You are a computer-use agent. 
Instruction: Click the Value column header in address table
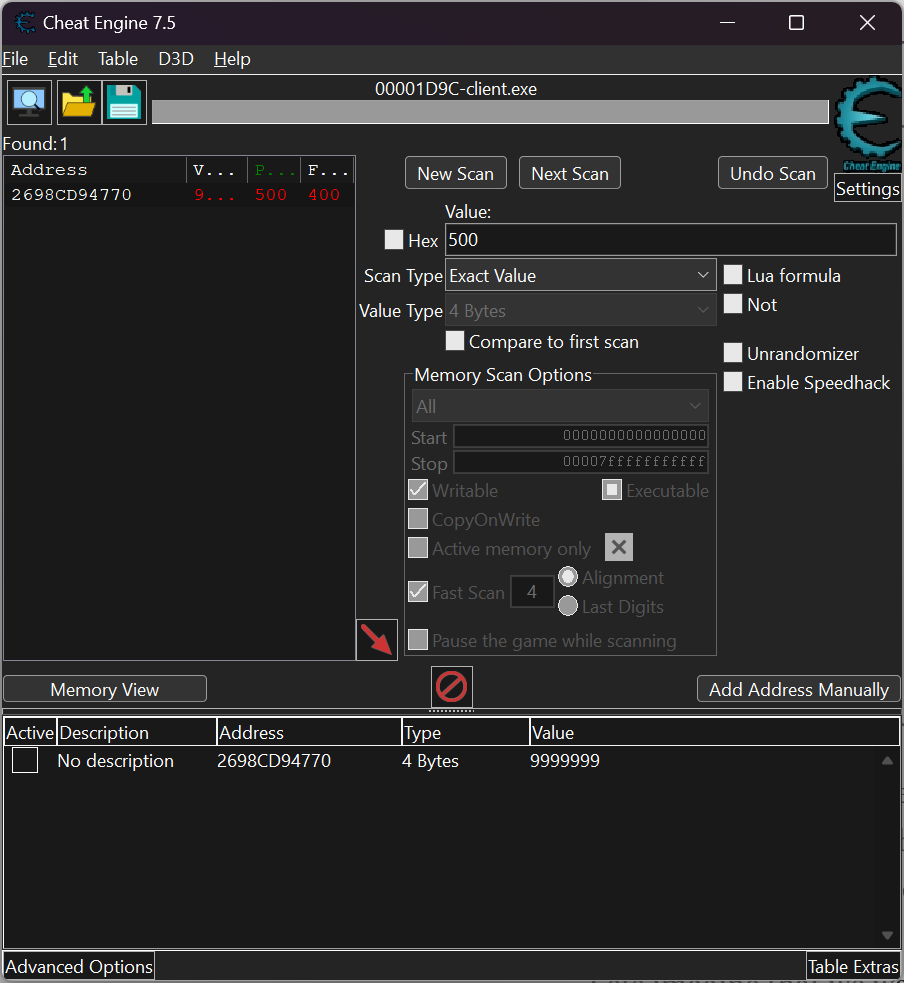pos(715,732)
